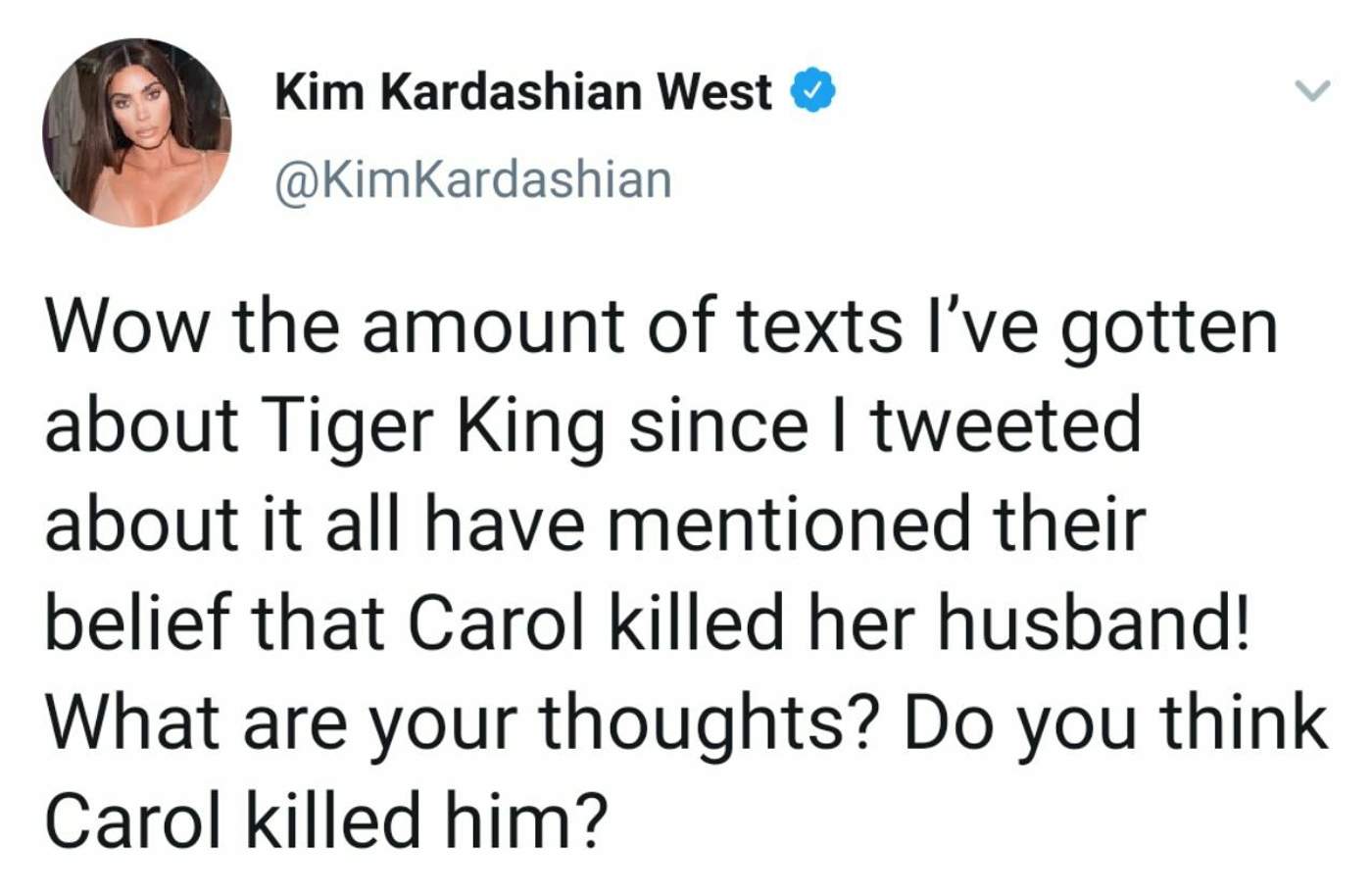Click "Kardashian" in the bold display name
Image resolution: width=1372 pixels, height=894 pixels.
pos(510,92)
